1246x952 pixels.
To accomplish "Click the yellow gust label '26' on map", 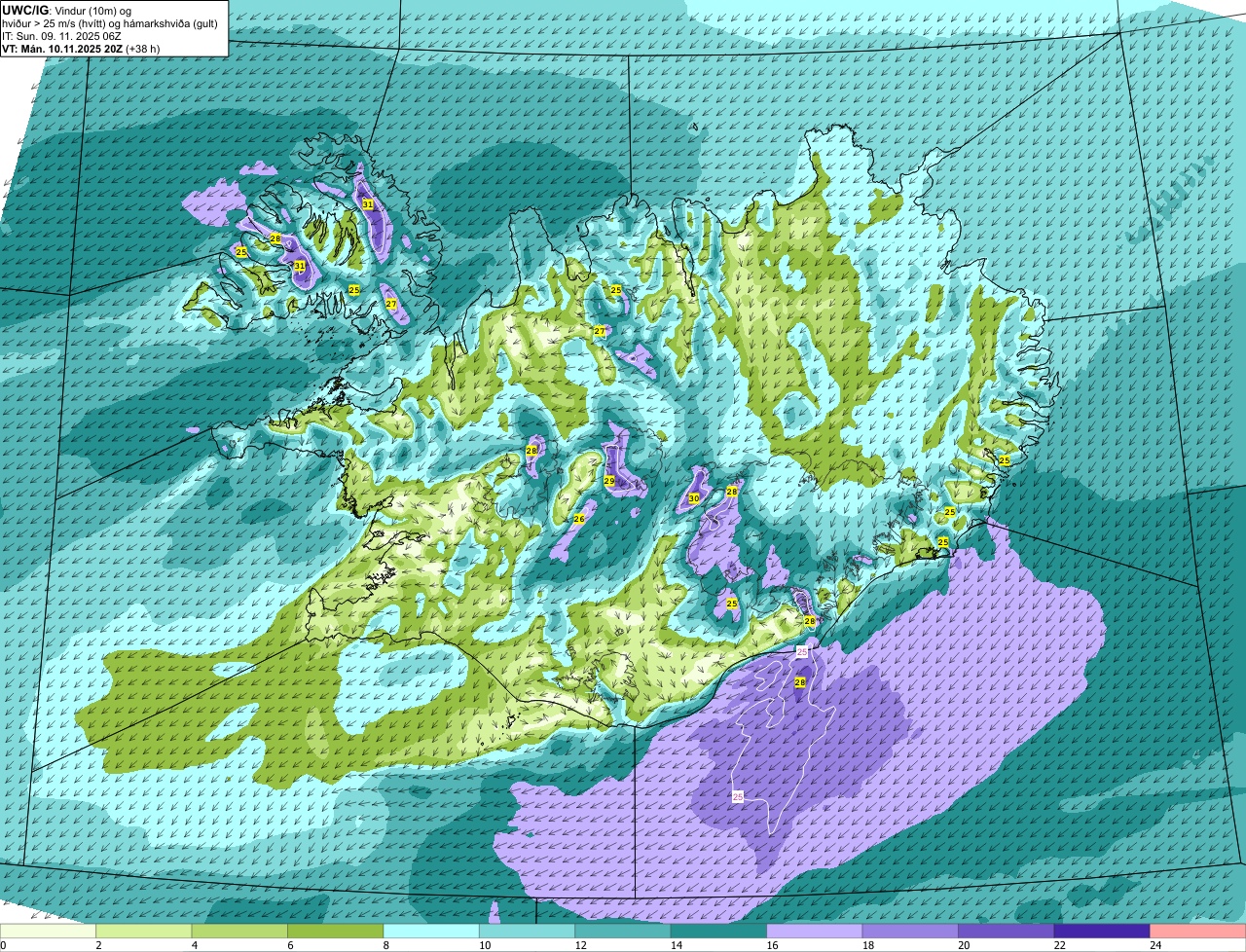I will click(x=578, y=519).
